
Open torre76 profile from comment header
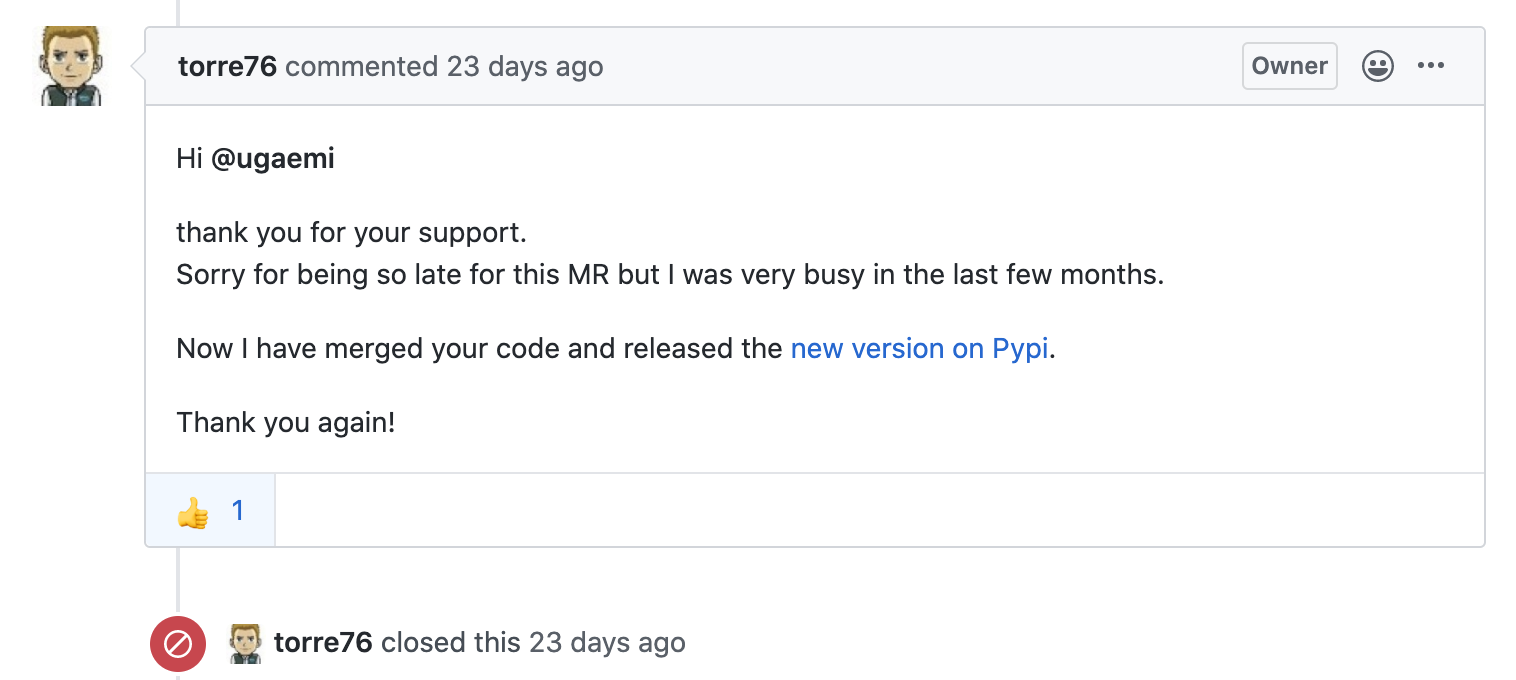[x=227, y=67]
